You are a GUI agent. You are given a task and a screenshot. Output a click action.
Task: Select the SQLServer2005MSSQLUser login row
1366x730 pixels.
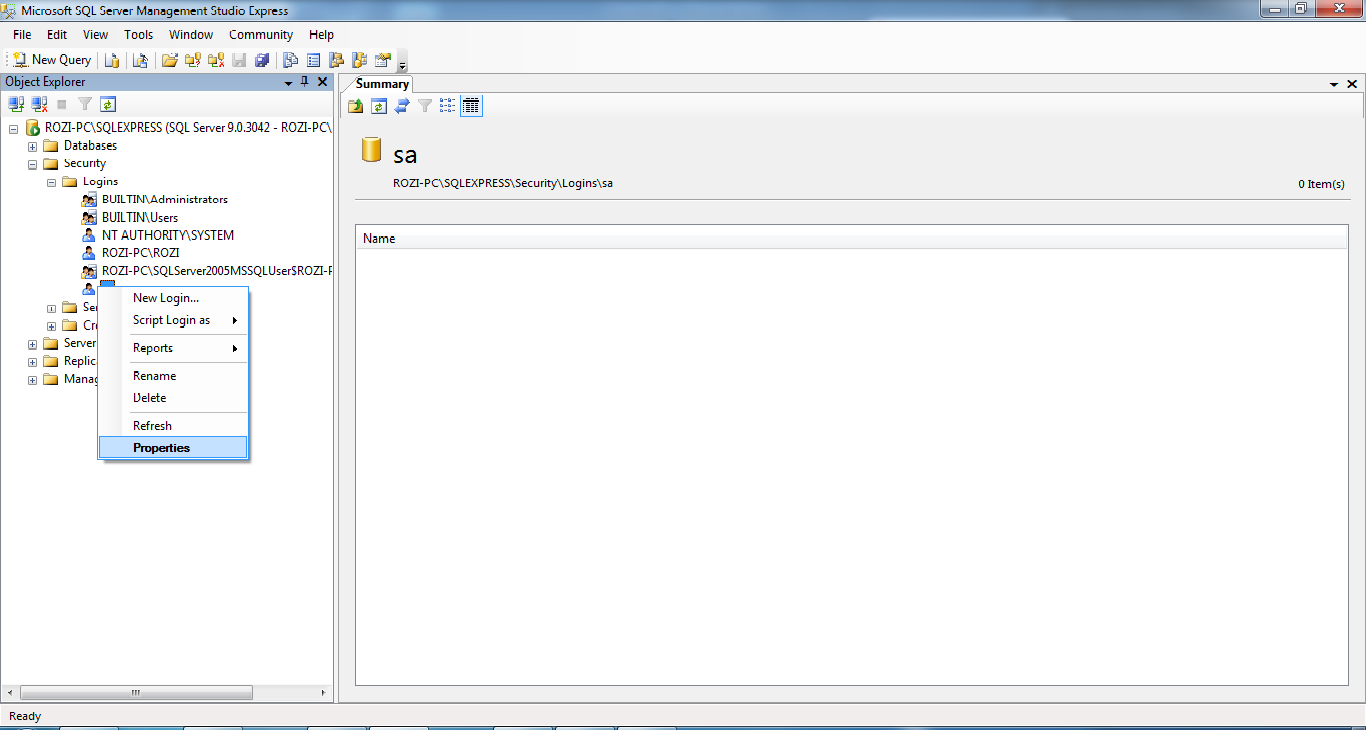(x=216, y=272)
